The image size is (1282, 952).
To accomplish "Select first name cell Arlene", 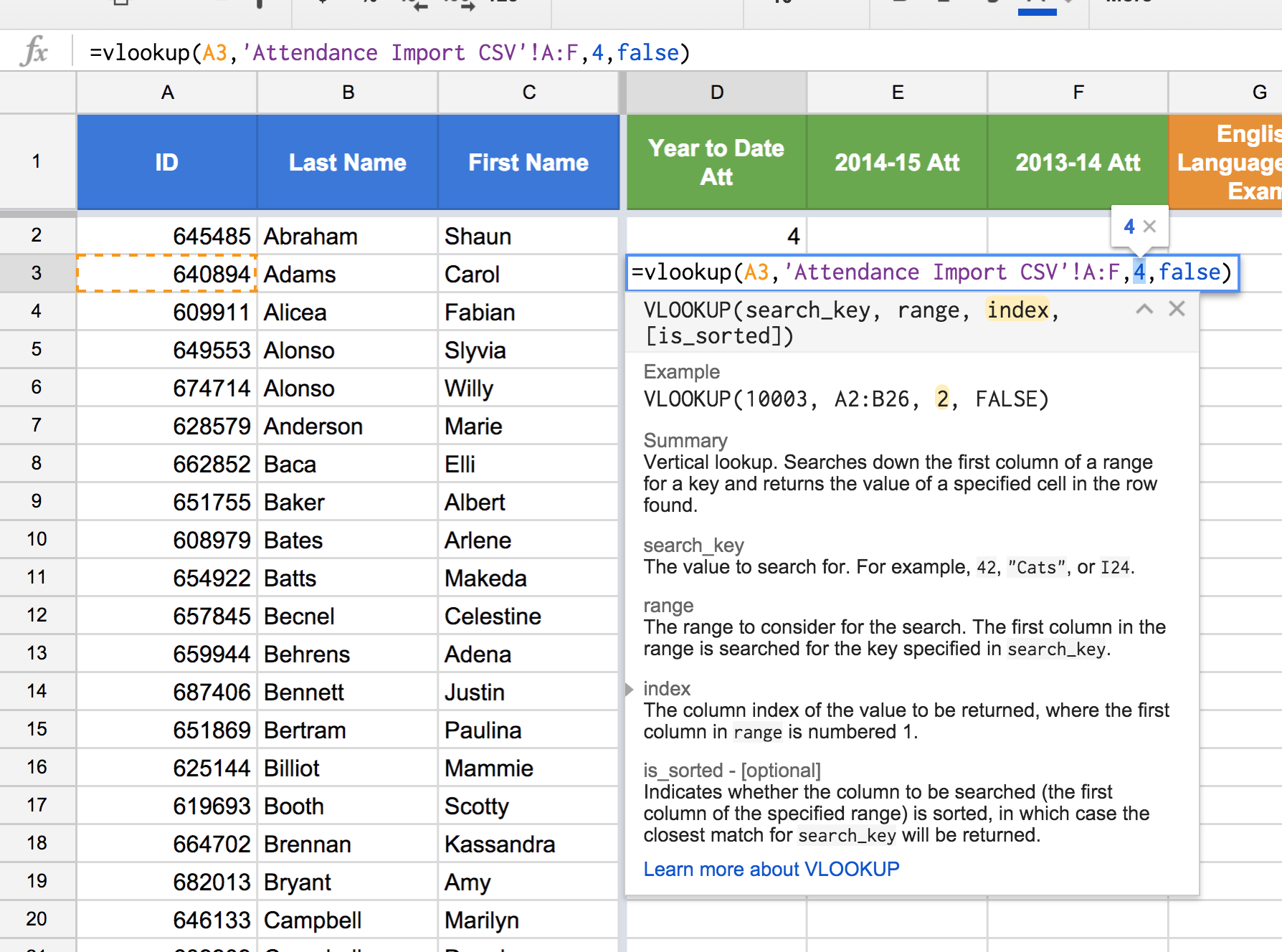I will [x=528, y=540].
